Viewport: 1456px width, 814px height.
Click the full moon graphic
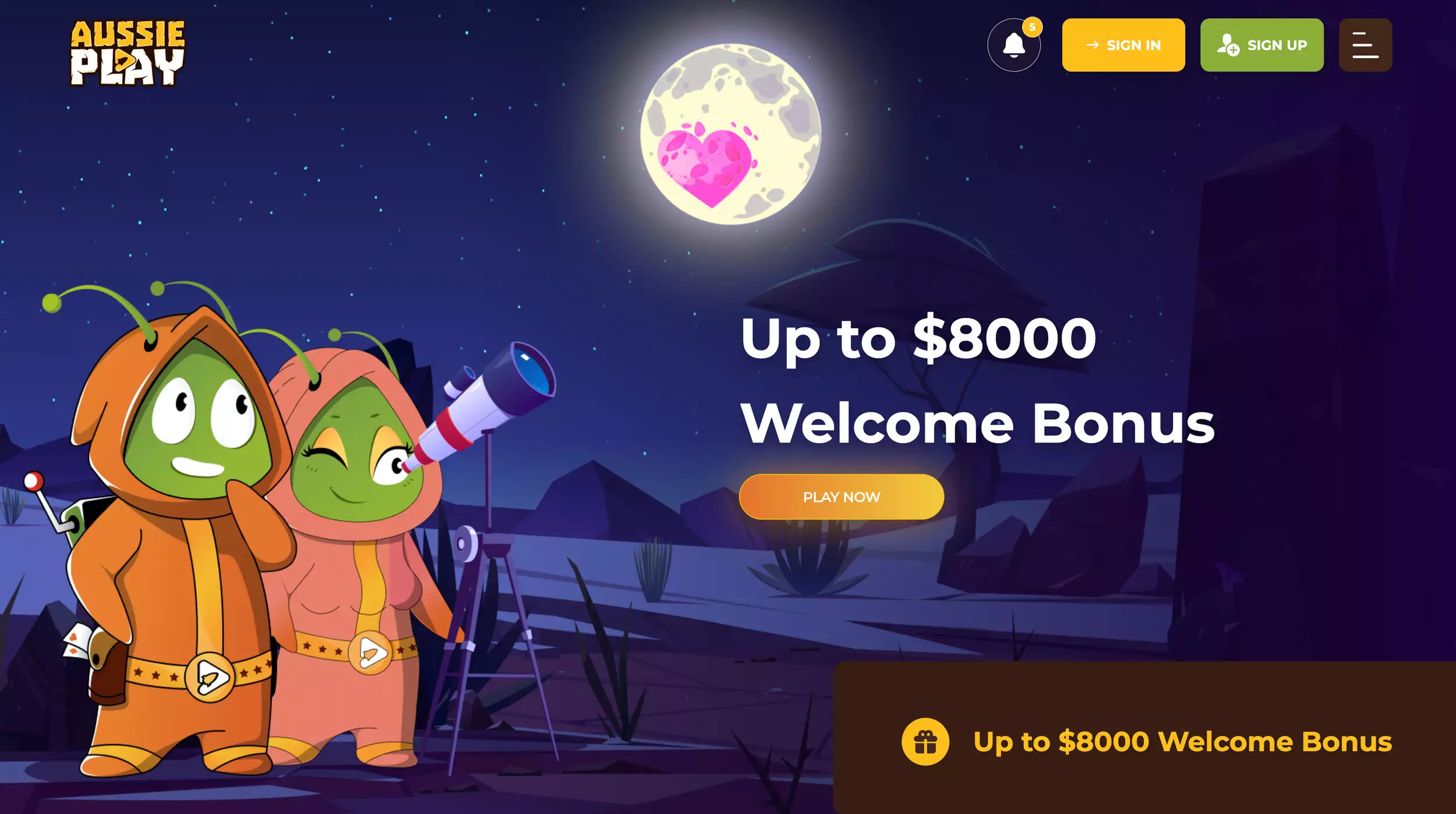730,135
